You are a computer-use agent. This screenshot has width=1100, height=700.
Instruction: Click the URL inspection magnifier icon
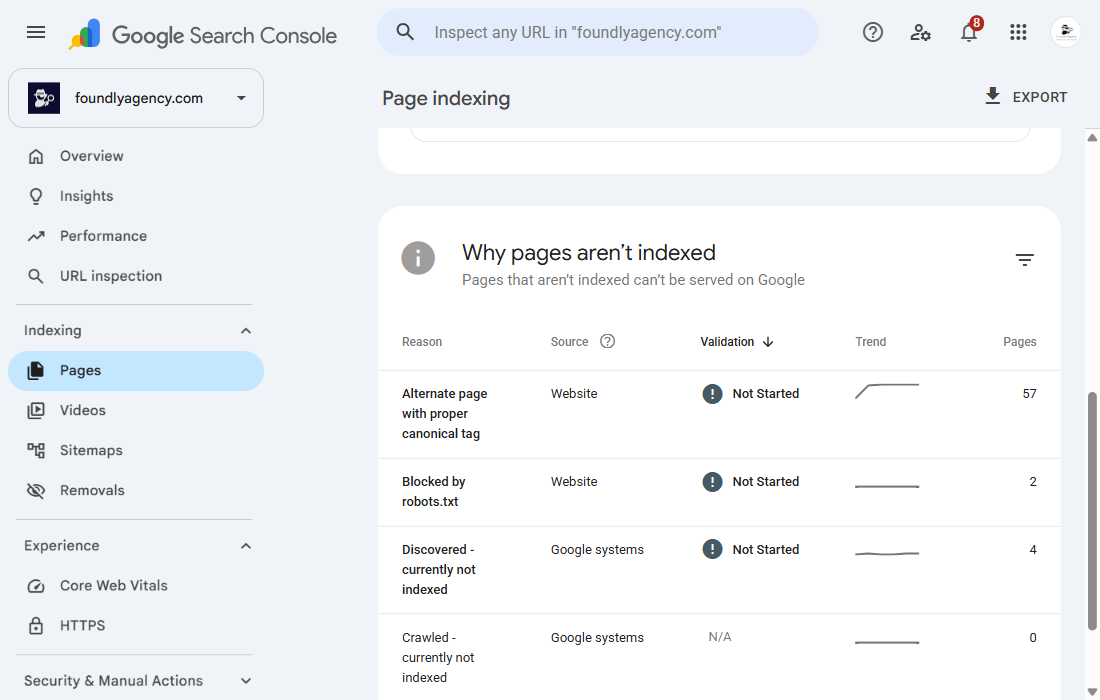[36, 276]
